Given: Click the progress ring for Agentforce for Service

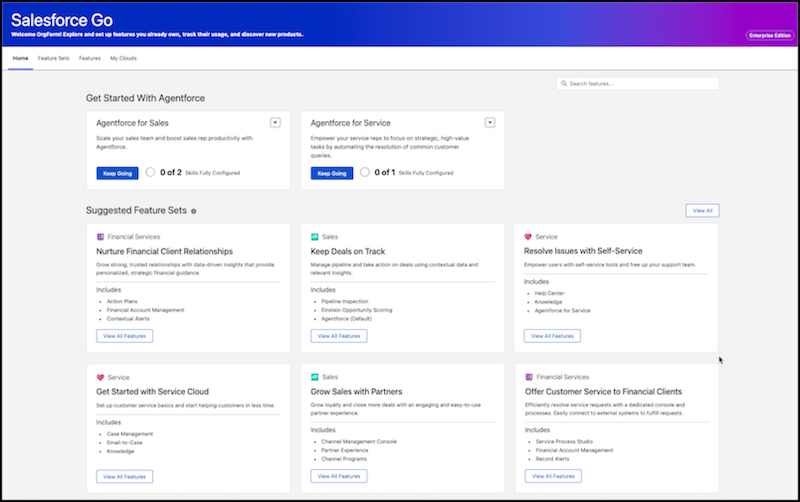Looking at the screenshot, I should [364, 172].
